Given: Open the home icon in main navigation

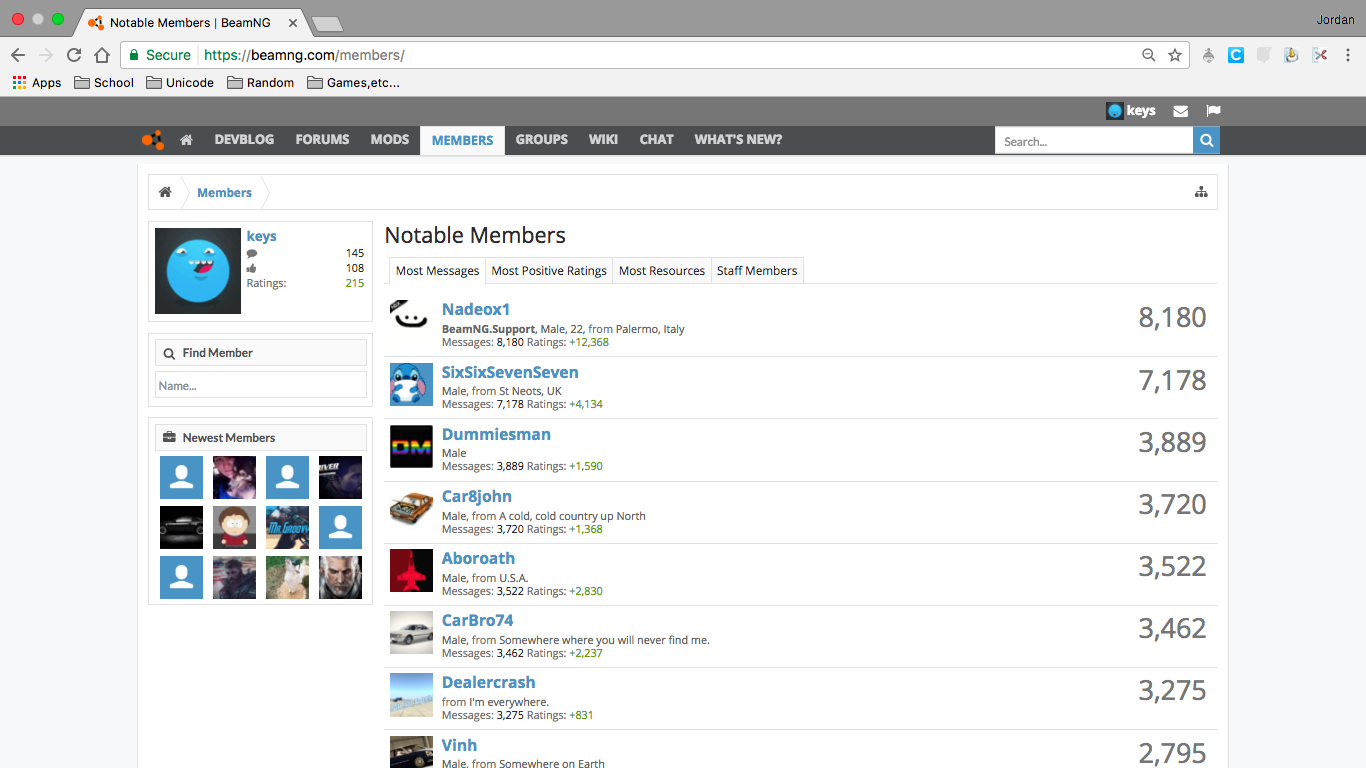Looking at the screenshot, I should [186, 140].
